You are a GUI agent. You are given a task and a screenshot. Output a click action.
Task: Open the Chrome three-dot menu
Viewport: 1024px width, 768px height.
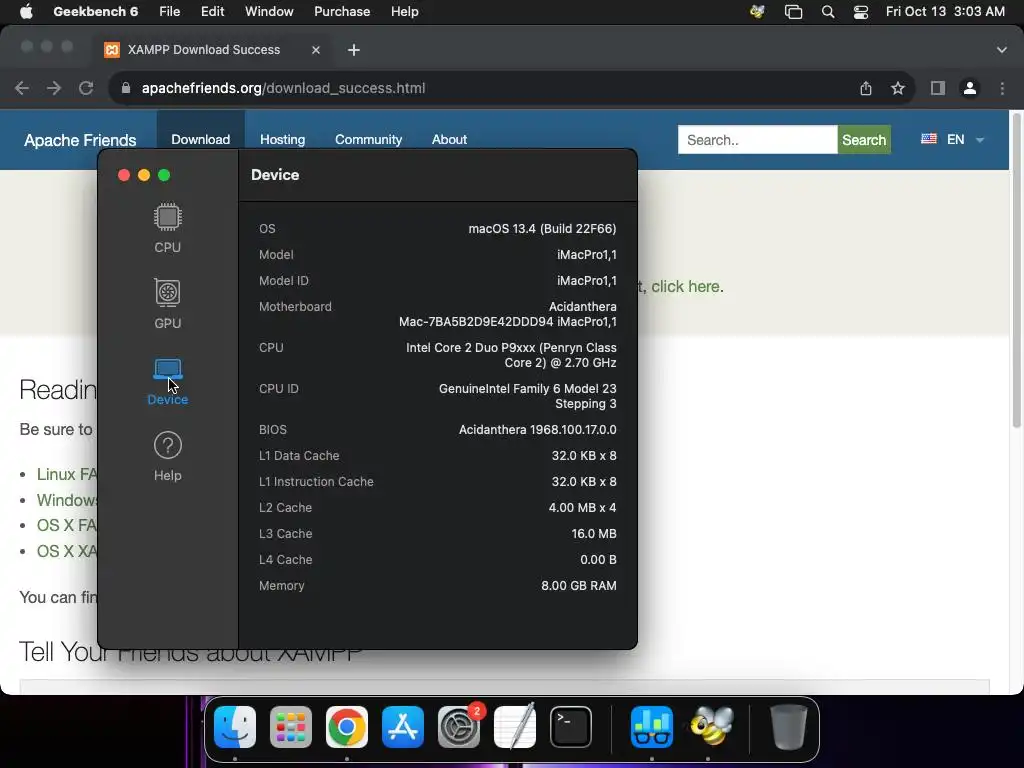click(1002, 88)
